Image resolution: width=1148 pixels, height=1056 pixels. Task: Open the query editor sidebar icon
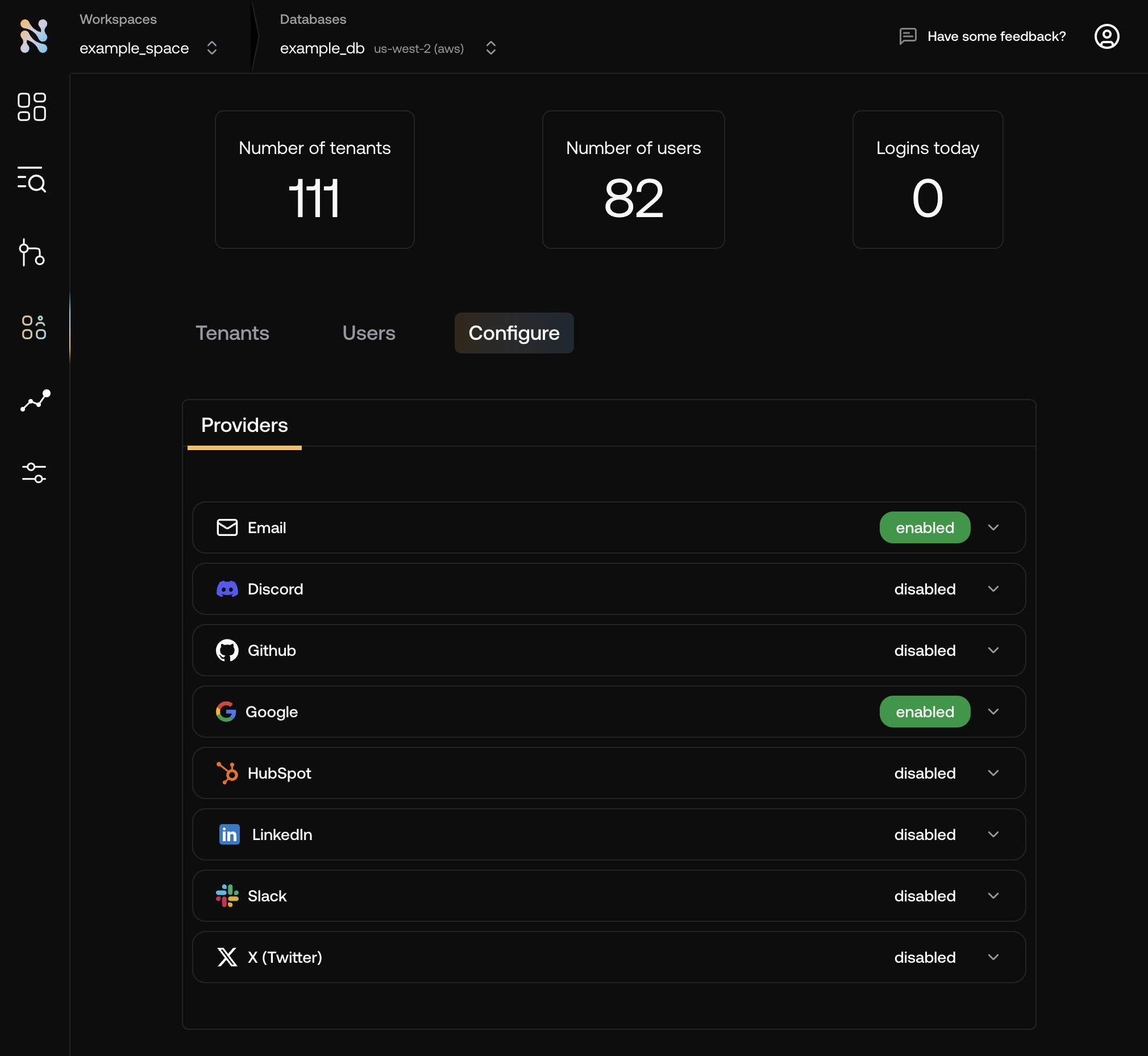[x=32, y=180]
